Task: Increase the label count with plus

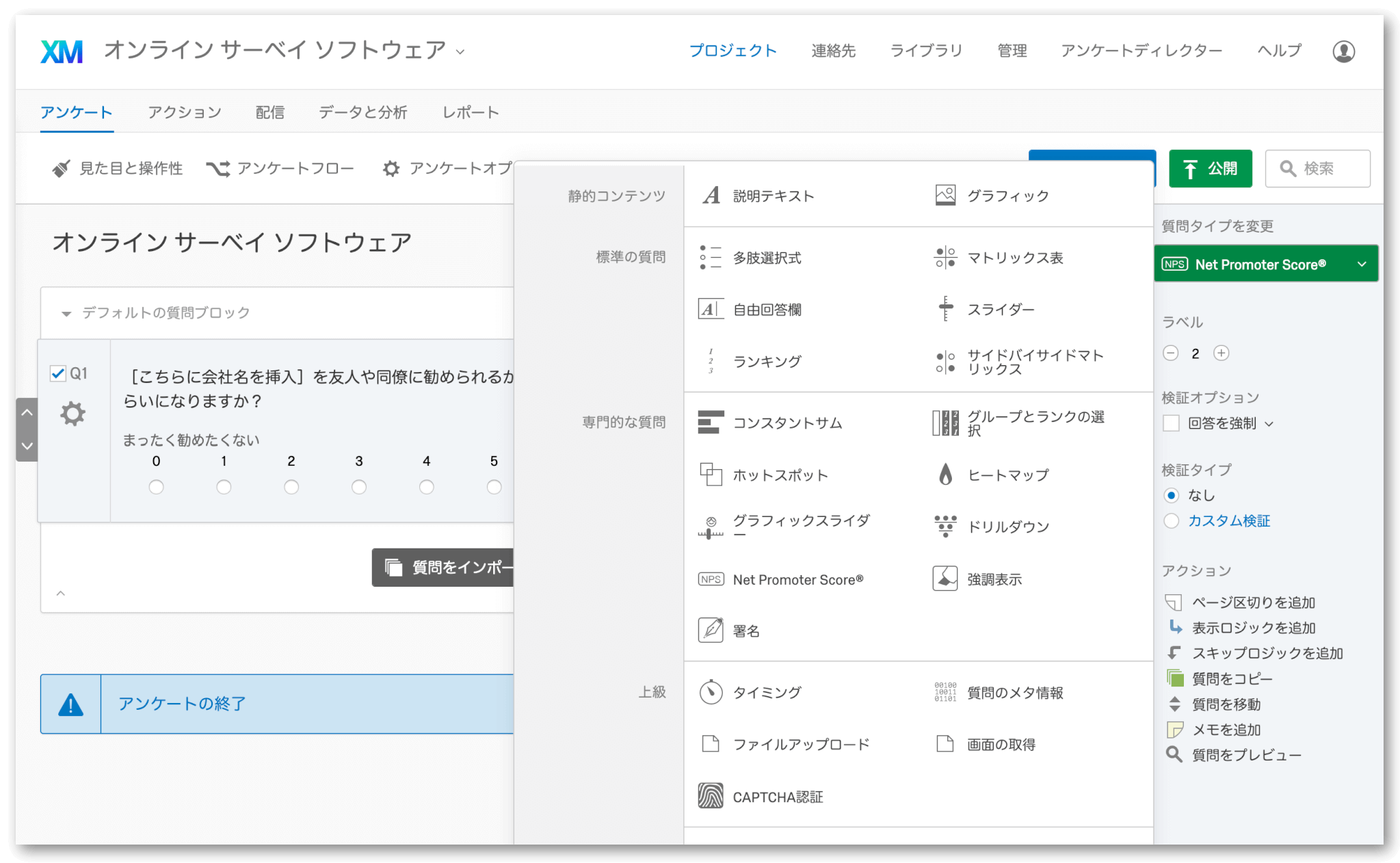Action: (1221, 353)
